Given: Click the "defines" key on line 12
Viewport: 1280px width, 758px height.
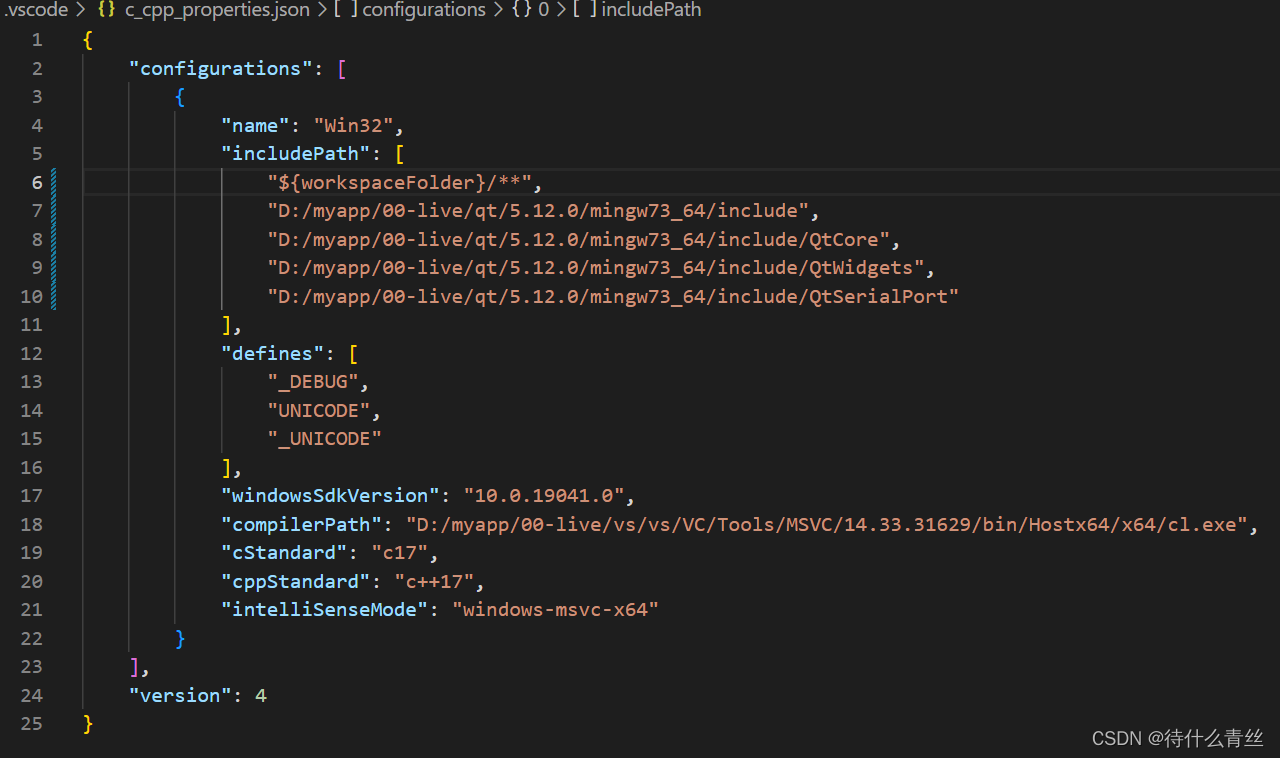Looking at the screenshot, I should pos(274,354).
